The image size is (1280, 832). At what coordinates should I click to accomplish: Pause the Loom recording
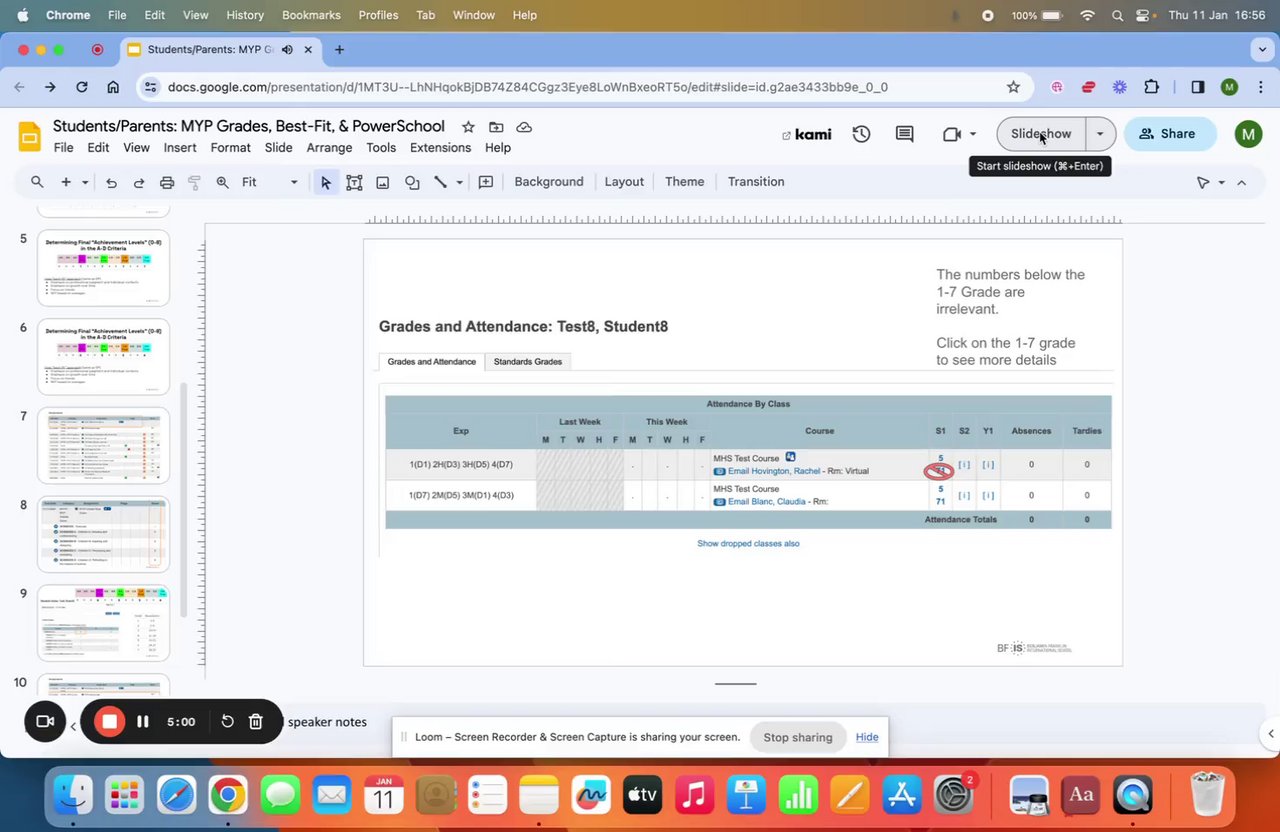(143, 721)
